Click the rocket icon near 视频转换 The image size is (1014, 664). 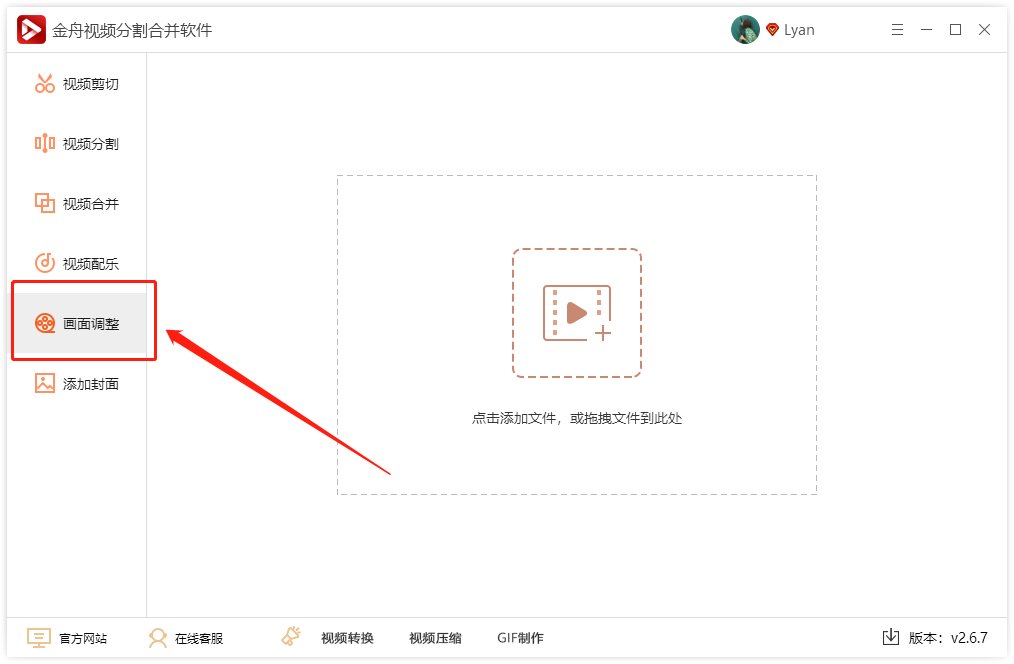(290, 636)
